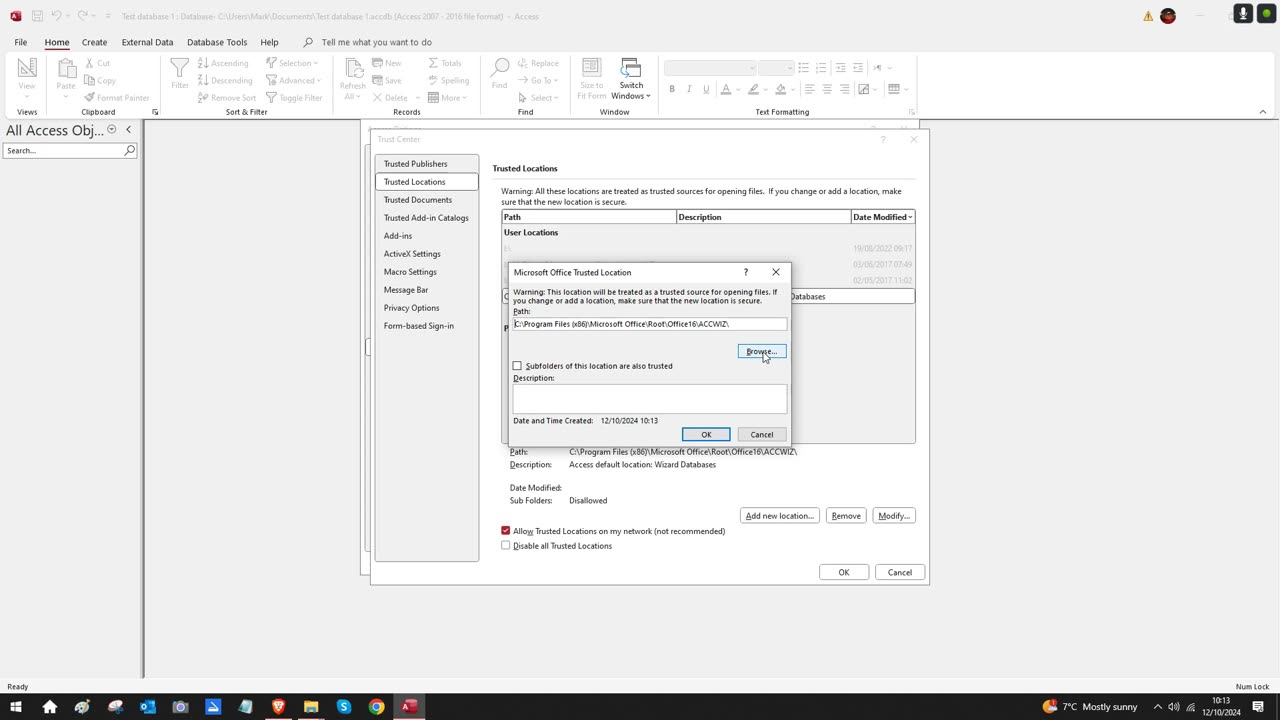Click the bullet list icon in Text Formatting
Screen dimensions: 1280x720
coord(803,67)
